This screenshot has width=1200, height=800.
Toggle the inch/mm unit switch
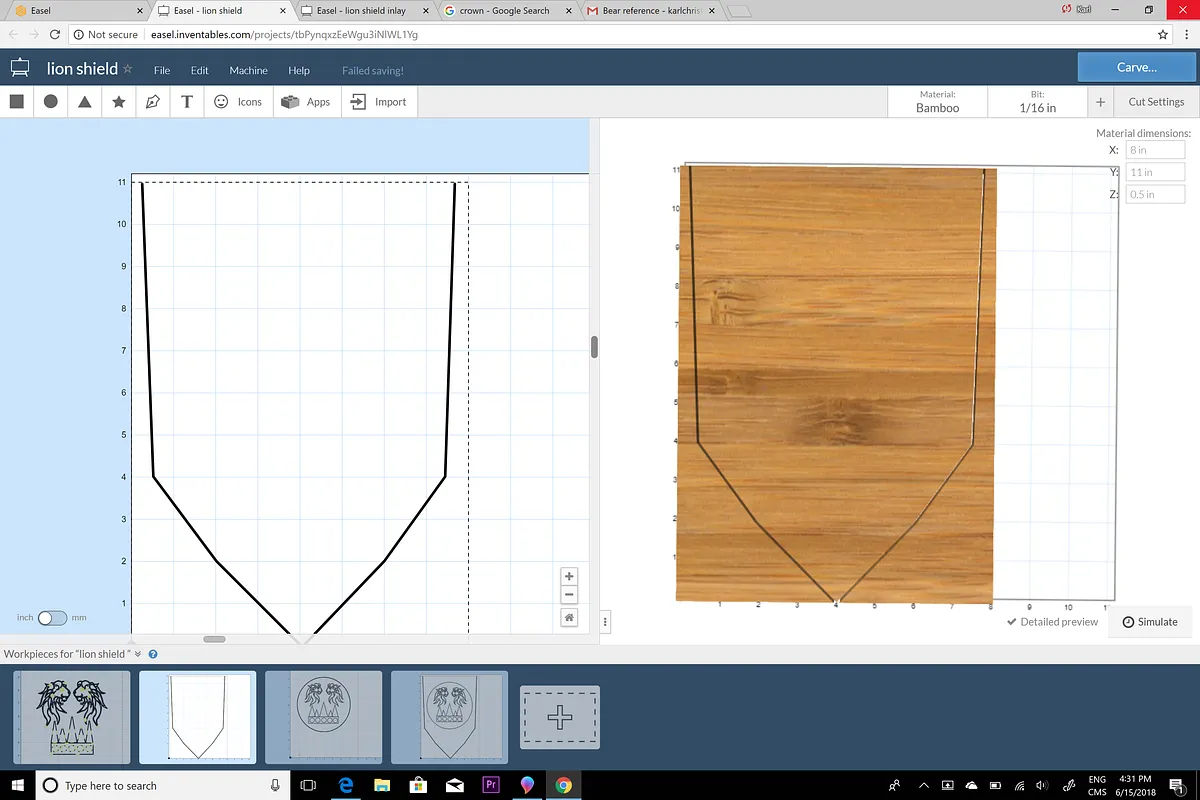[x=52, y=618]
